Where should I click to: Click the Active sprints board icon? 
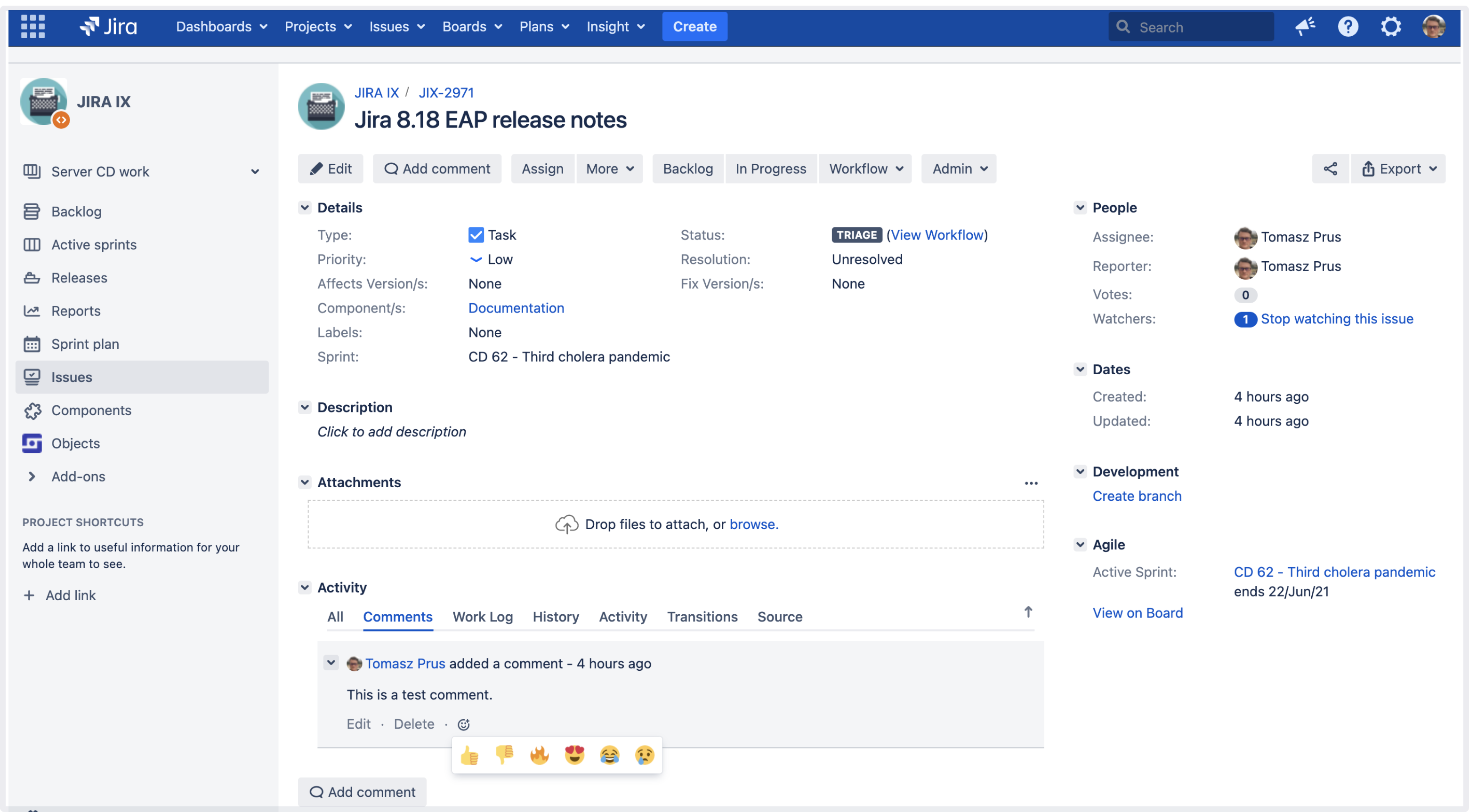[x=32, y=244]
